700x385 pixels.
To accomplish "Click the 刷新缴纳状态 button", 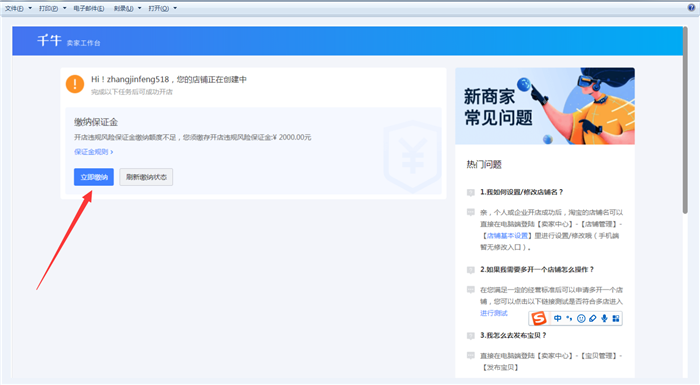I will point(146,177).
